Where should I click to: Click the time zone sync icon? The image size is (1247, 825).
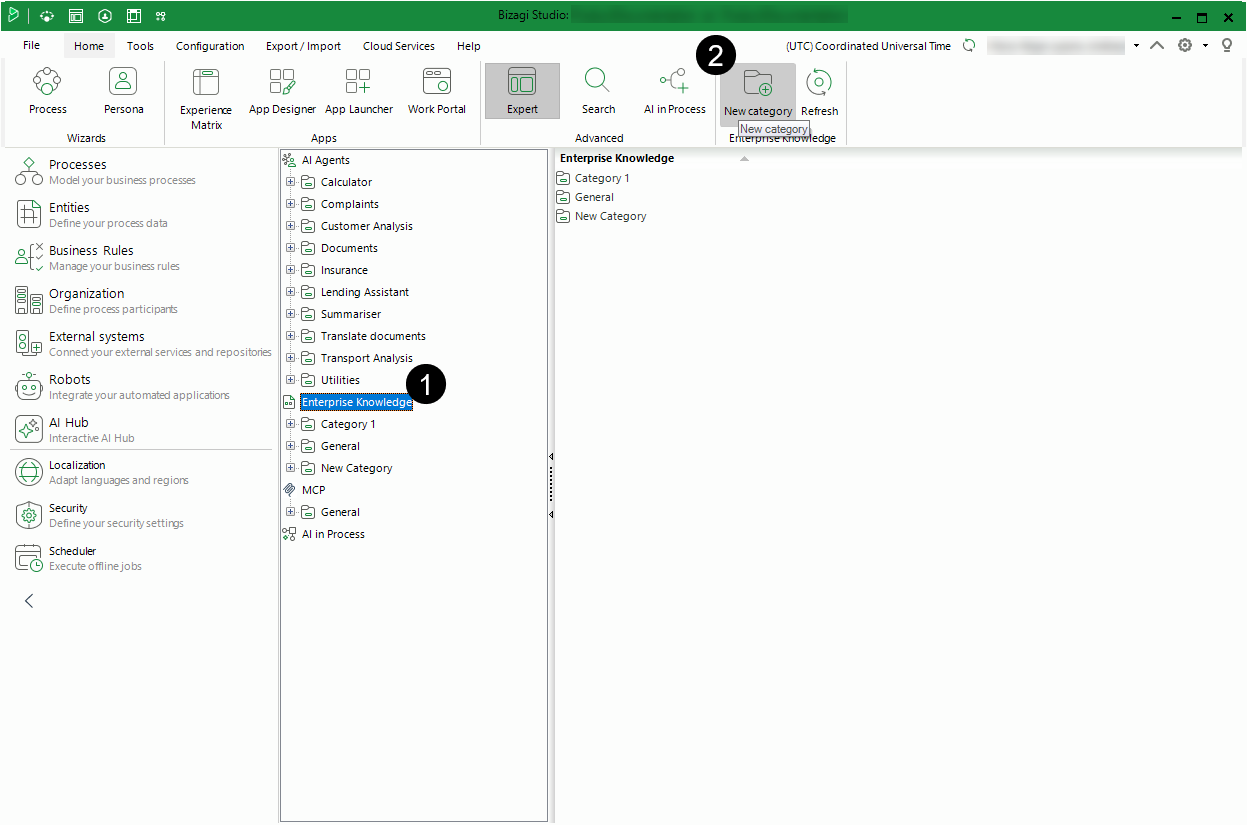968,45
